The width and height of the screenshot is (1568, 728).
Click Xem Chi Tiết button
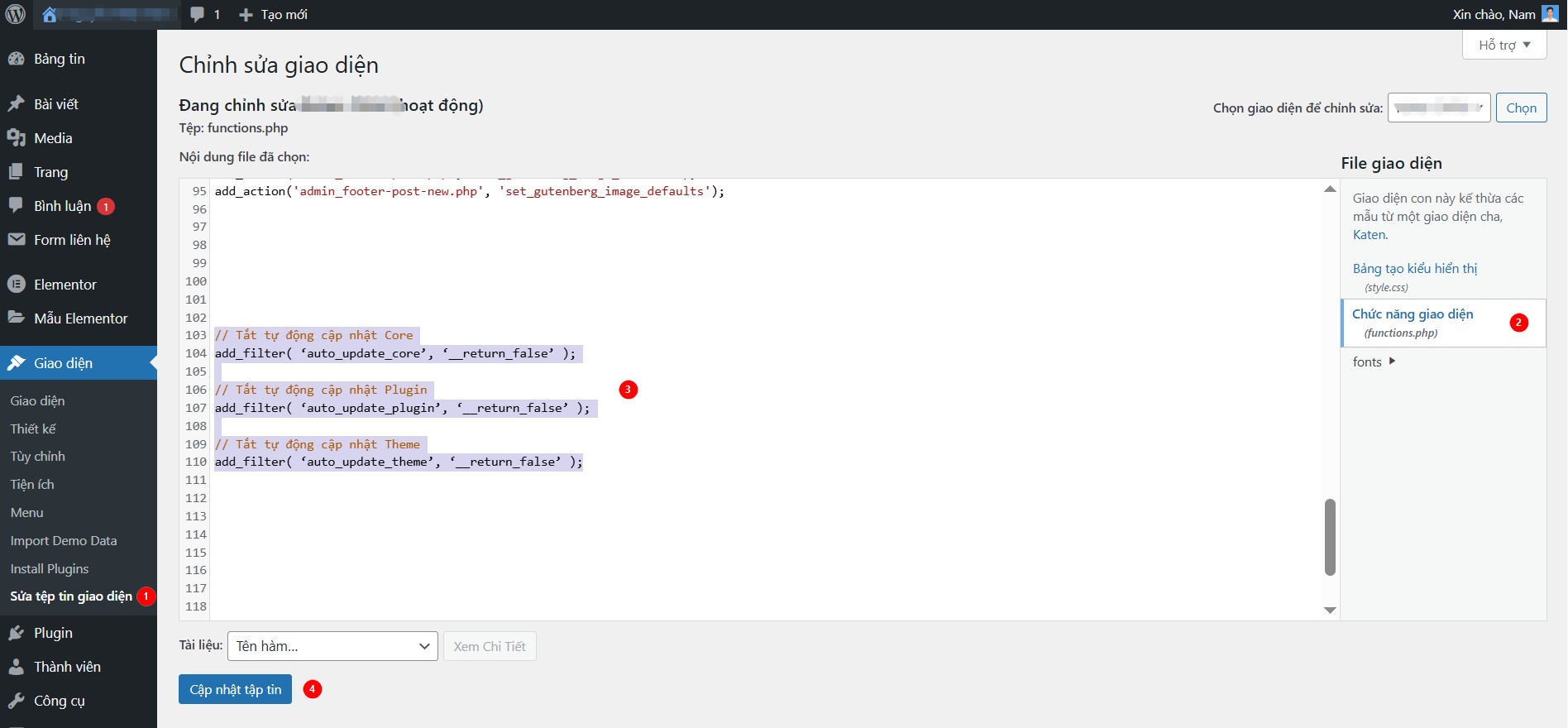pyautogui.click(x=490, y=646)
